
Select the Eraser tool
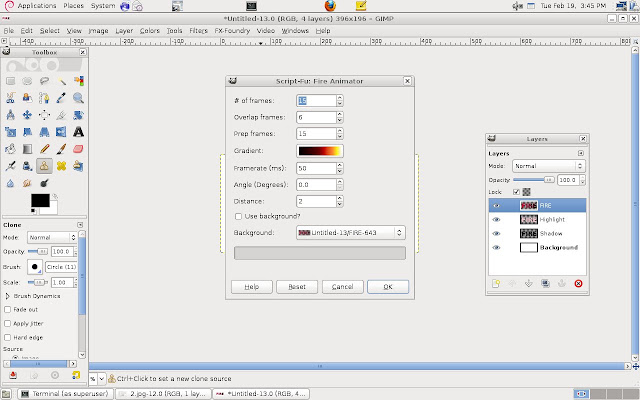click(x=78, y=149)
